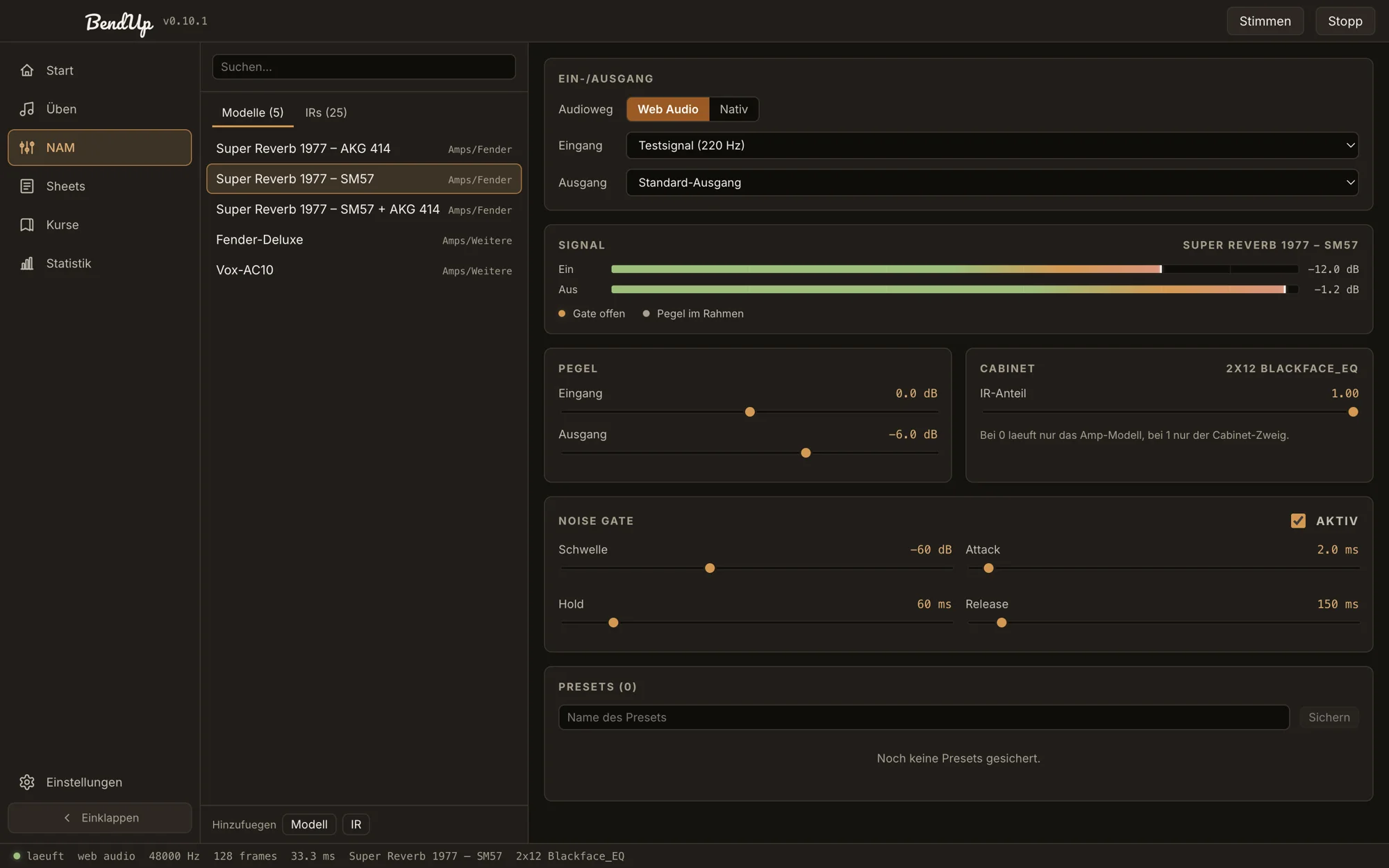Select the Üben music note icon
This screenshot has width=1389, height=868.
tap(27, 109)
